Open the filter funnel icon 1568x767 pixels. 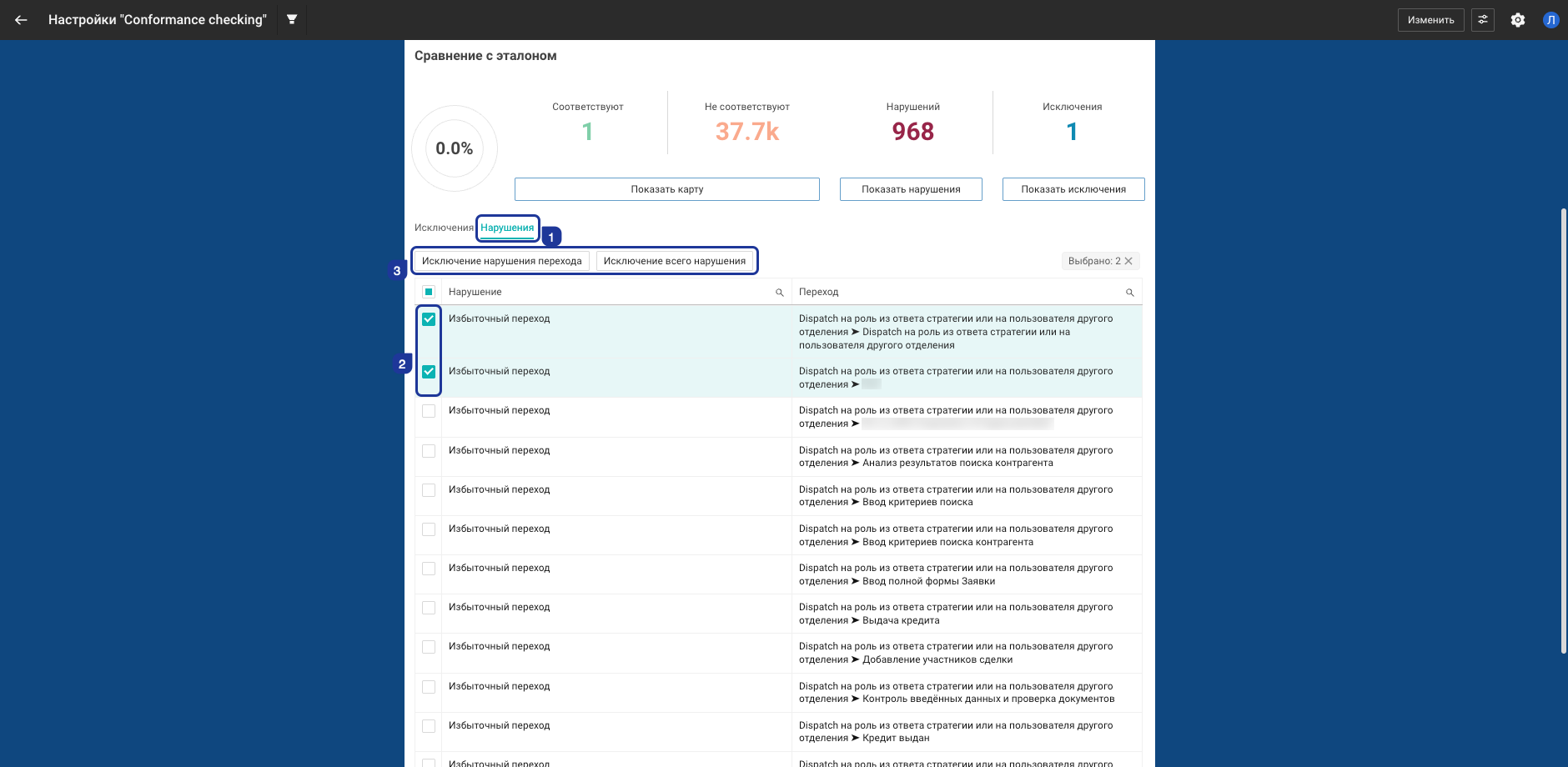pos(292,19)
